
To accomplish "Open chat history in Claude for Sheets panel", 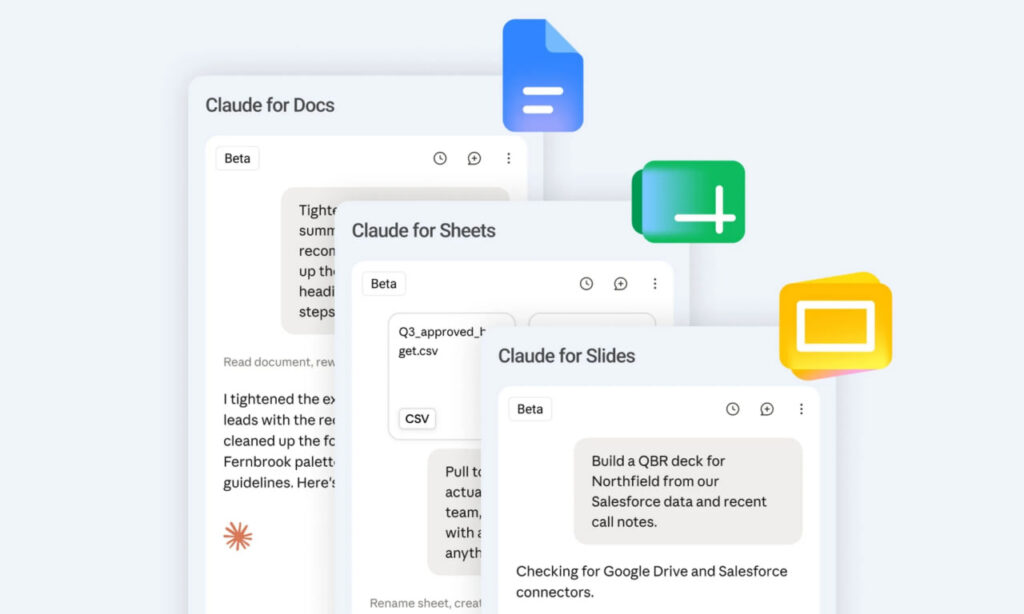I will (x=586, y=283).
